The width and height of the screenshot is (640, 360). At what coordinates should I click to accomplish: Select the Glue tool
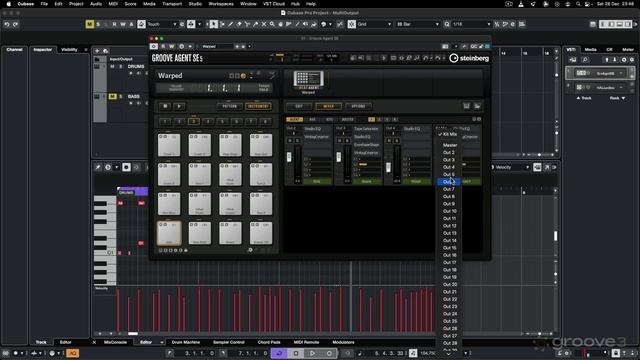click(256, 24)
